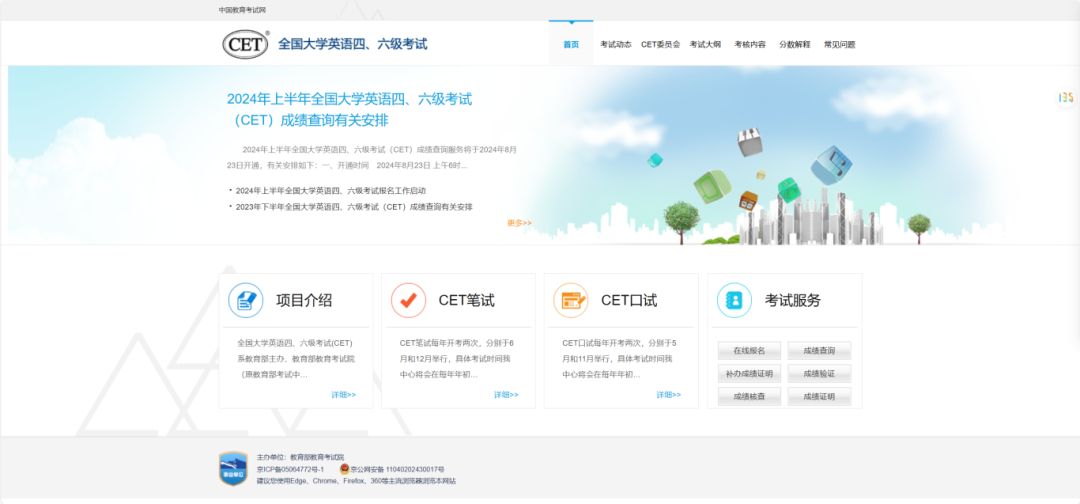Click the 京ICP备05064772号-1 footer text
1080x504 pixels.
291,469
